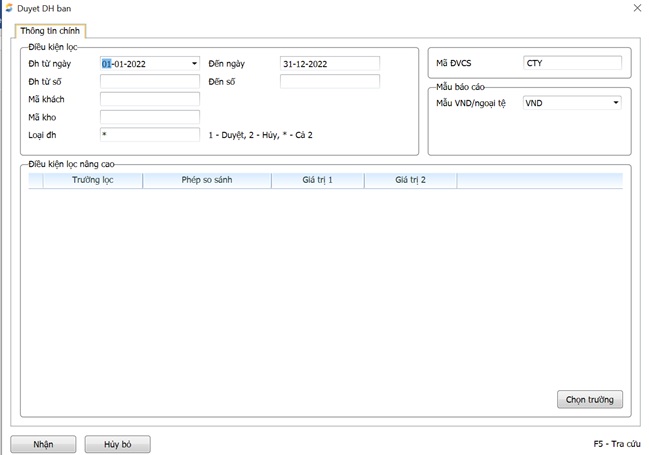
Task: Click the Nhận button to confirm
Action: click(x=43, y=444)
